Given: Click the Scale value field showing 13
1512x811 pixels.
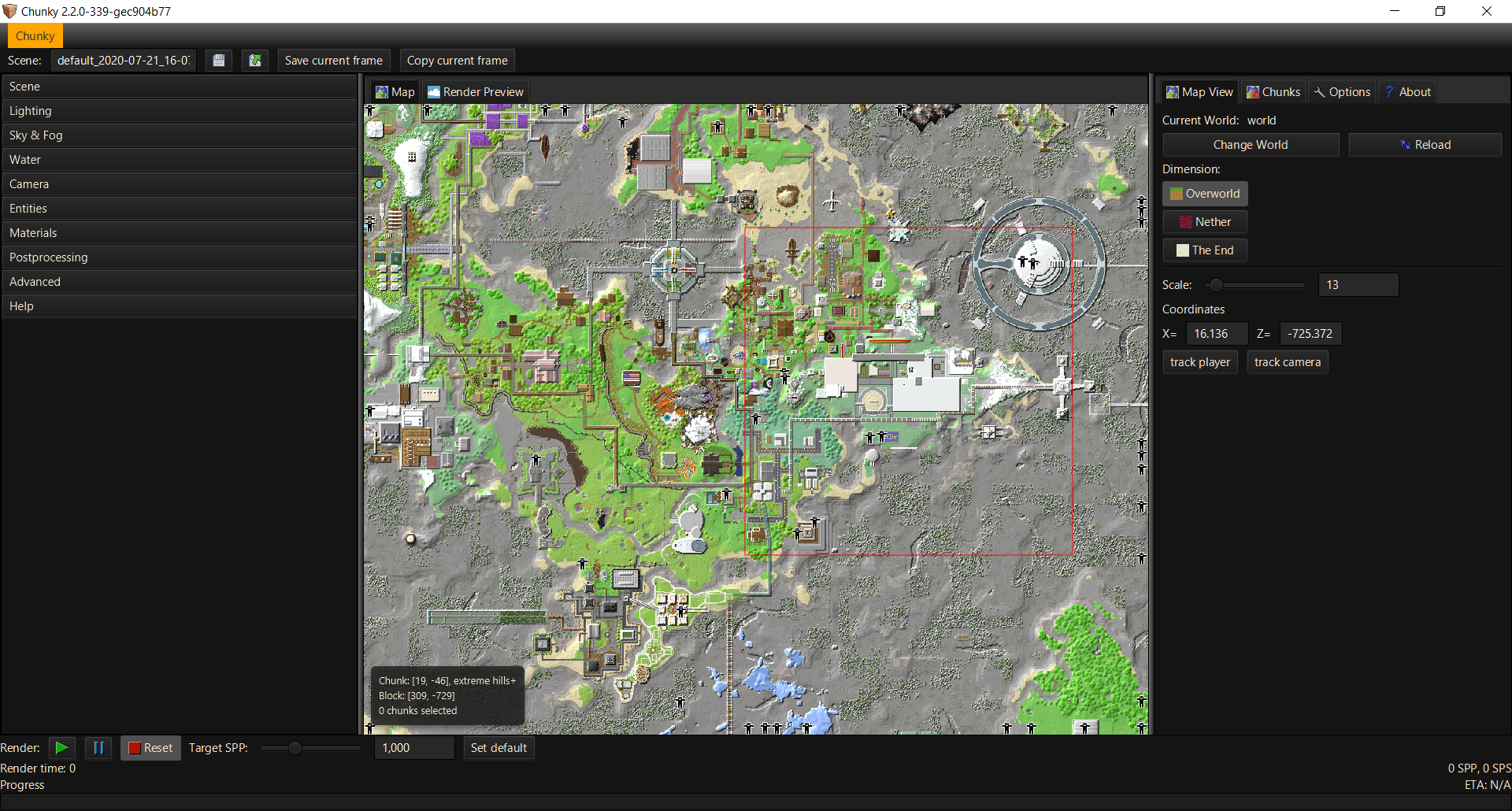Looking at the screenshot, I should [x=1358, y=285].
